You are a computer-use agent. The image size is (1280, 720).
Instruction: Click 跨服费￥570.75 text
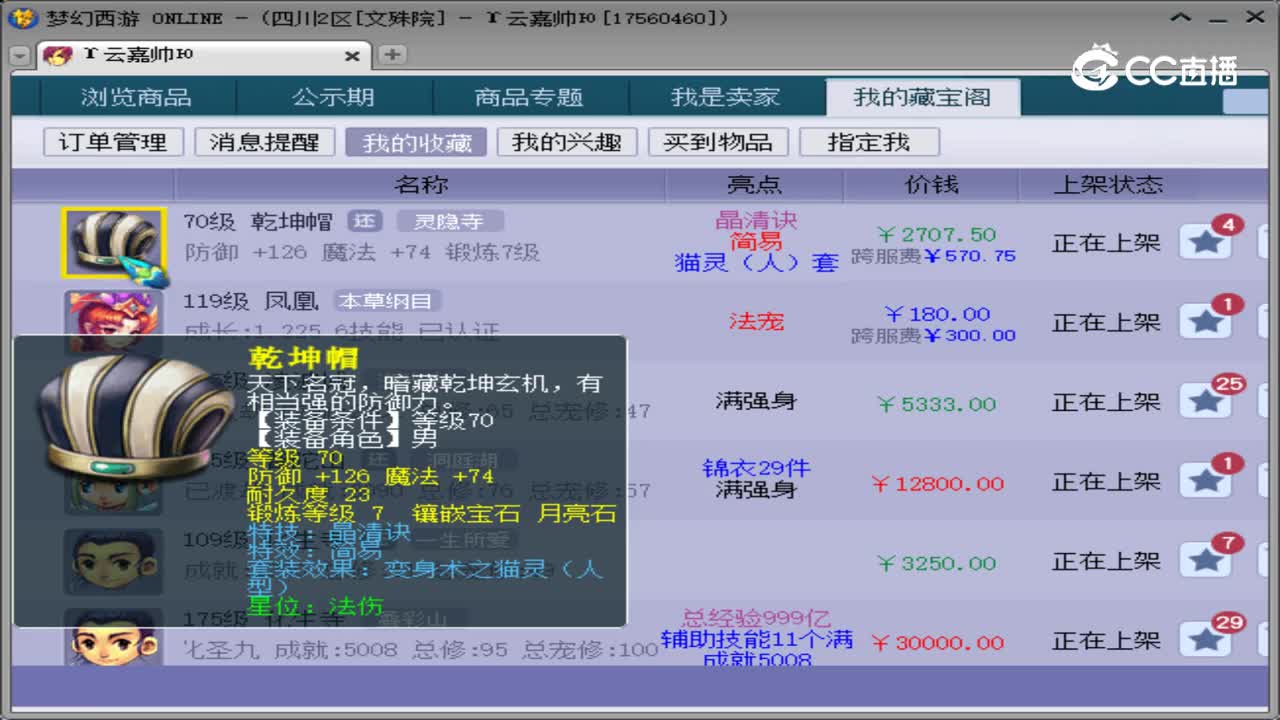pos(933,256)
